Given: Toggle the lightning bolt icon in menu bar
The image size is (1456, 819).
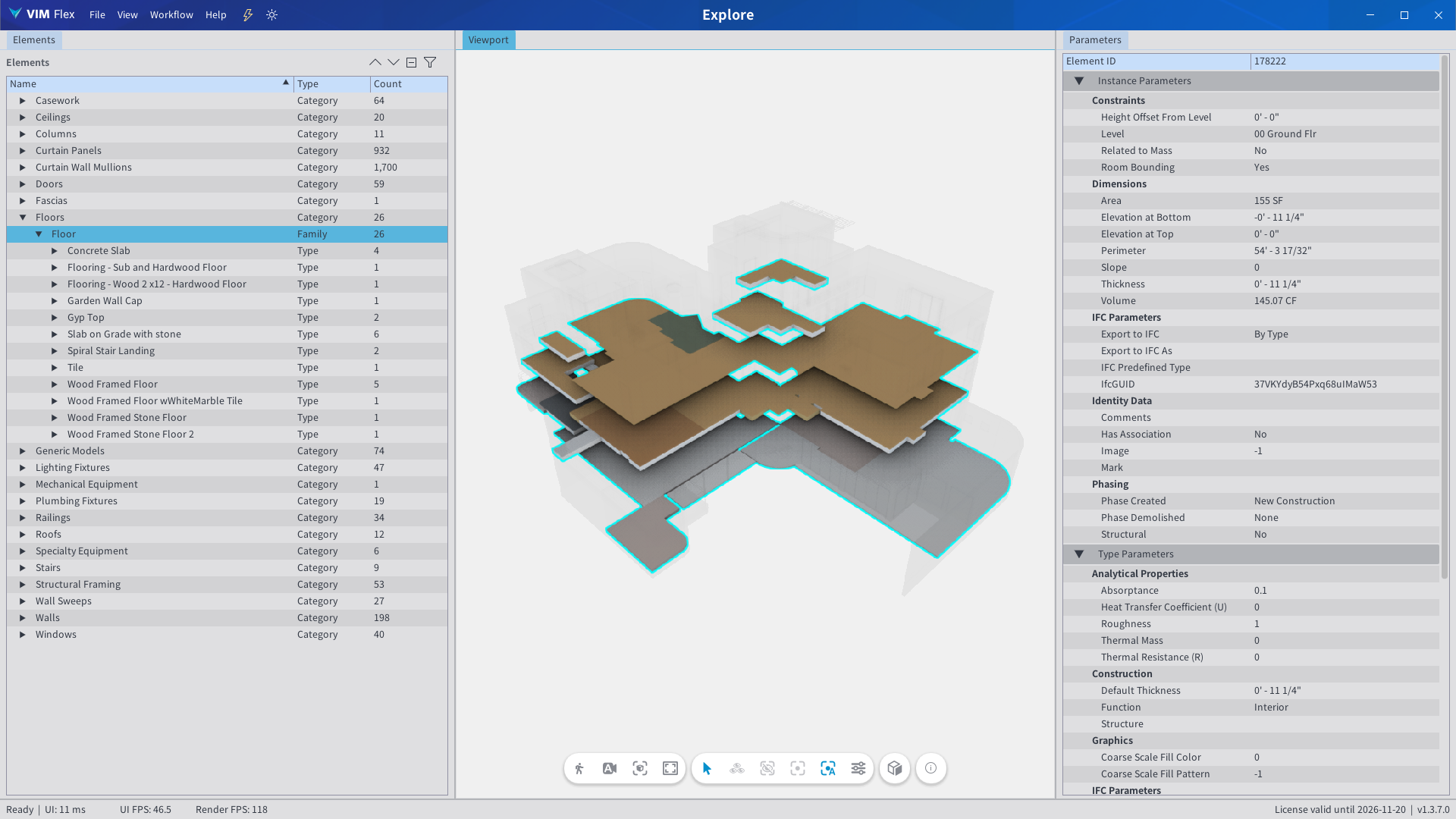Looking at the screenshot, I should (x=248, y=14).
